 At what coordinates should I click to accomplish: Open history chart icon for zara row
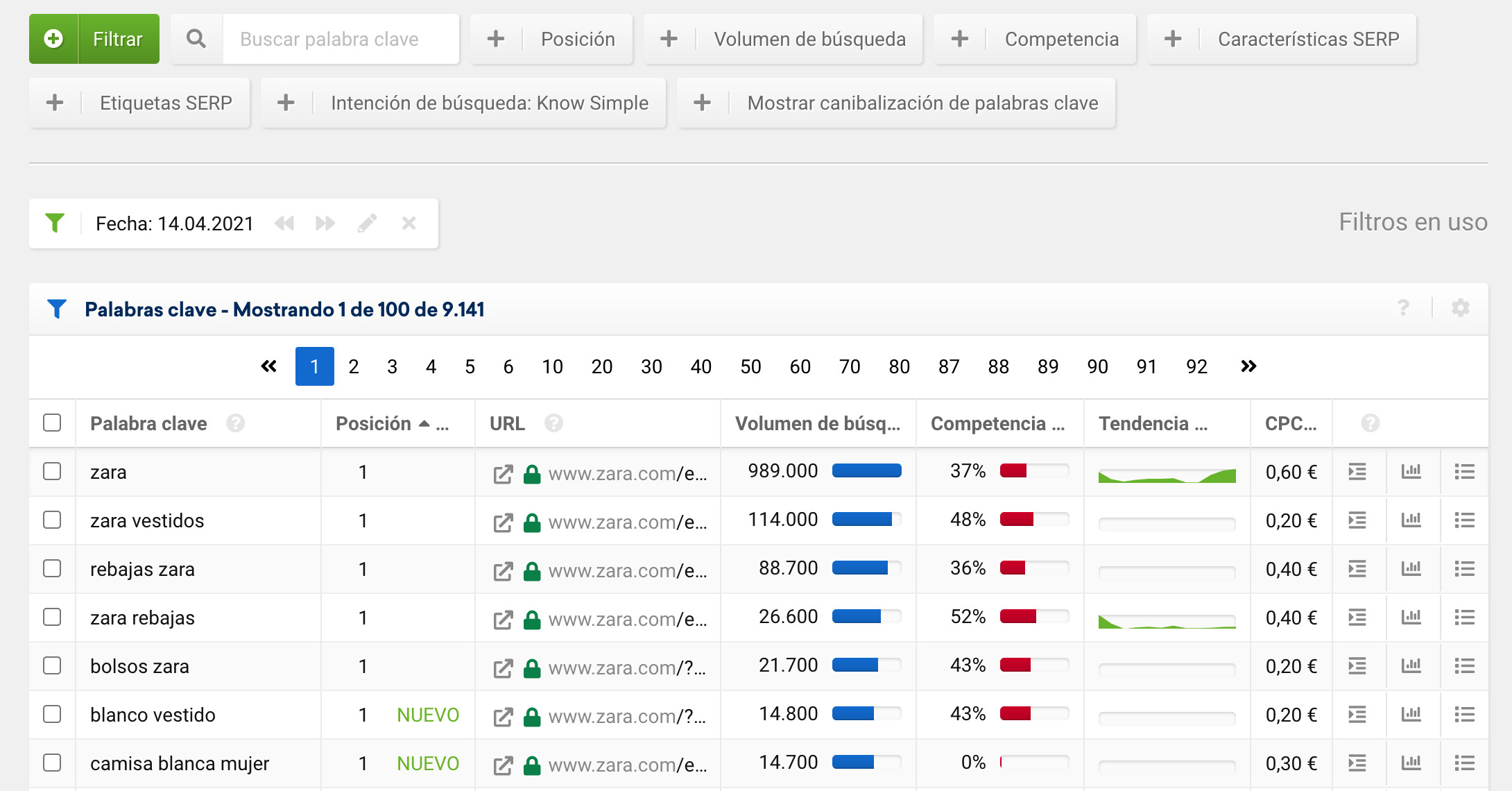(x=1411, y=472)
